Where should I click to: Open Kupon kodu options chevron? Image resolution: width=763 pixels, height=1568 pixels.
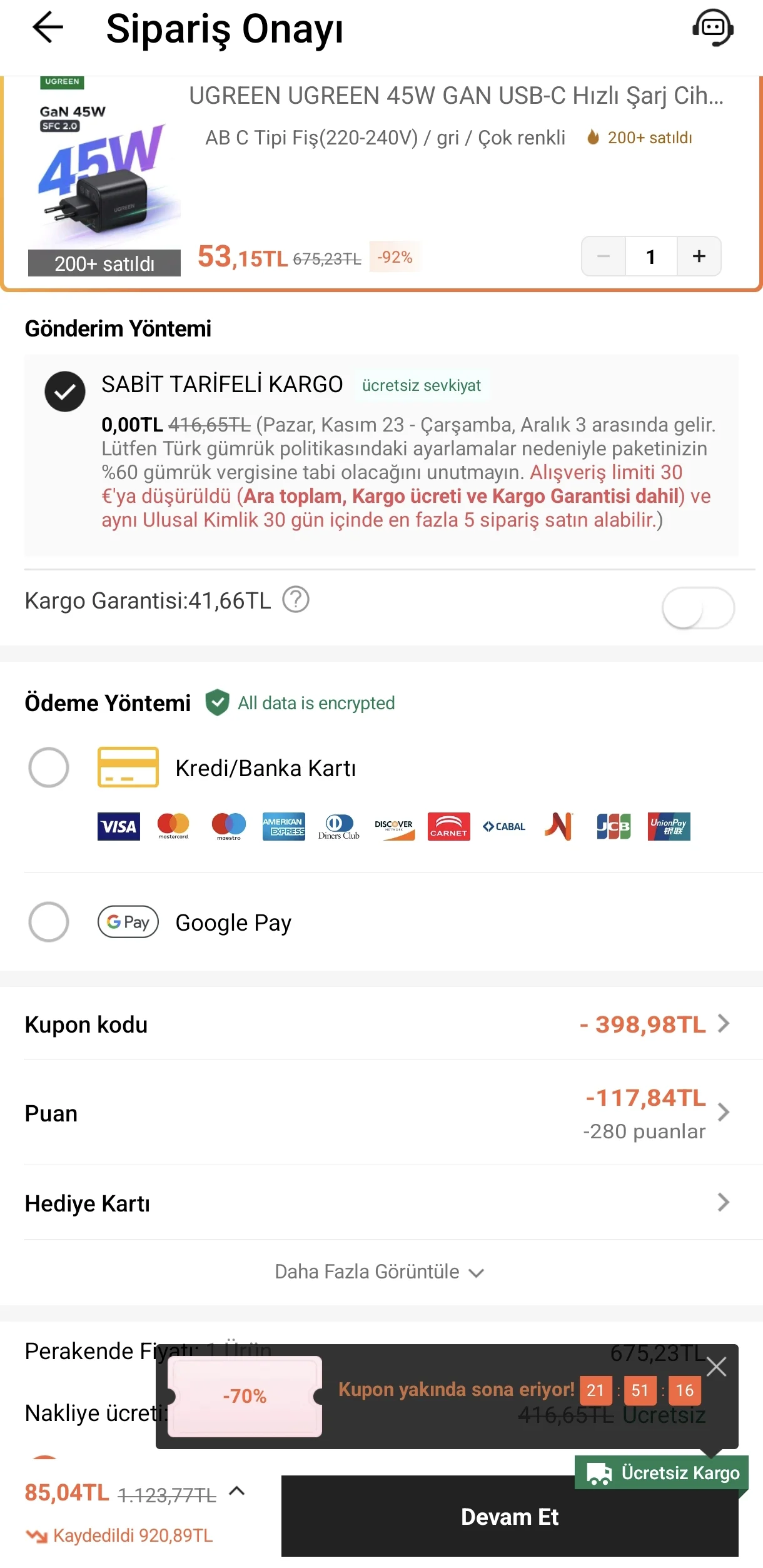point(724,1023)
